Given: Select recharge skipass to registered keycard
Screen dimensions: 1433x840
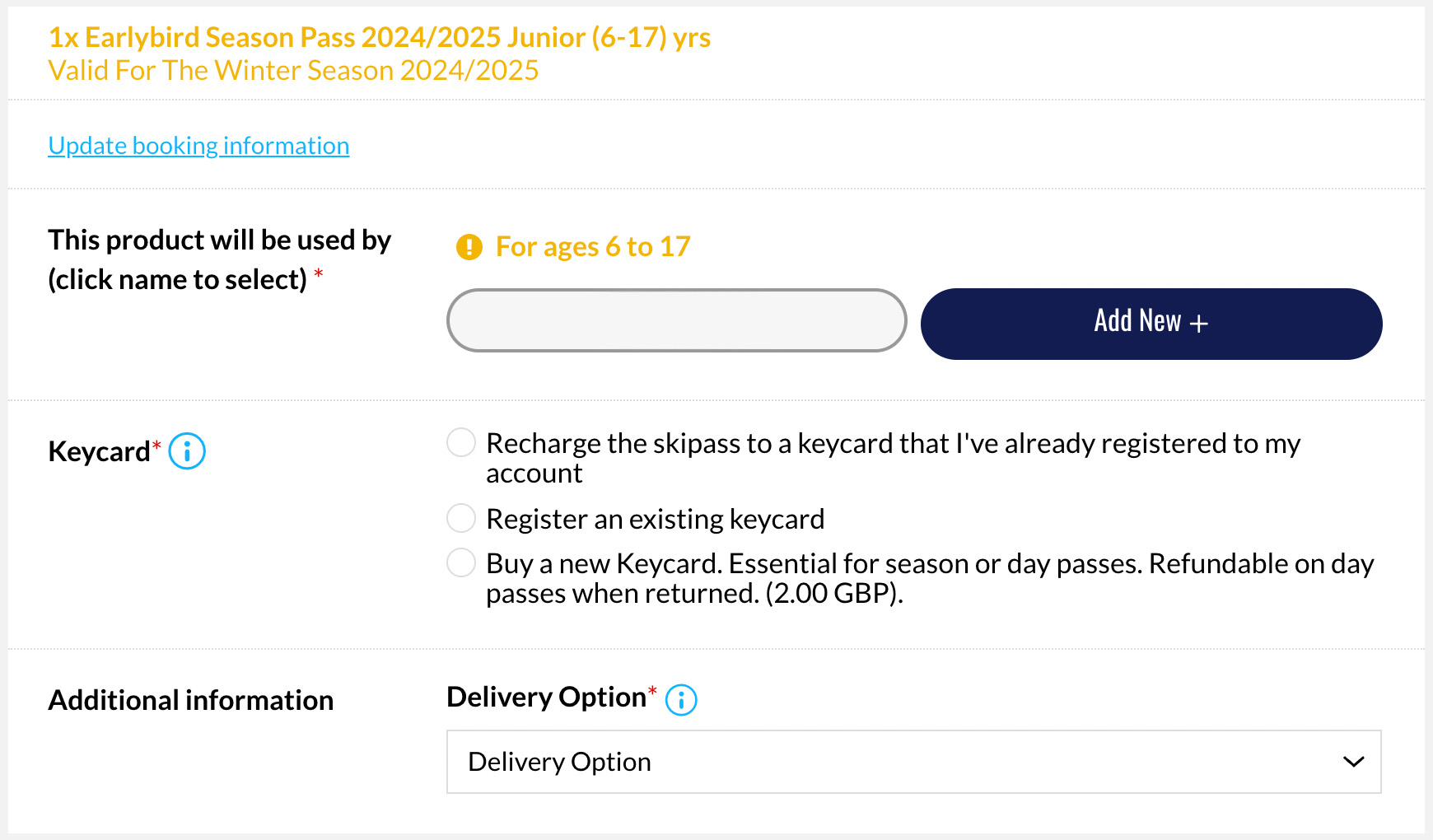Looking at the screenshot, I should [x=461, y=442].
